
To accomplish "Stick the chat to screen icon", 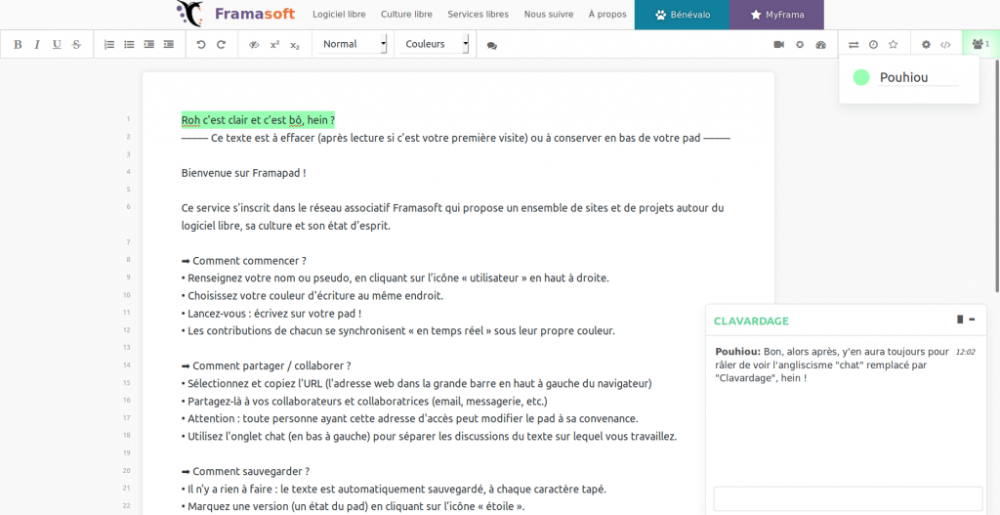I will 960,319.
